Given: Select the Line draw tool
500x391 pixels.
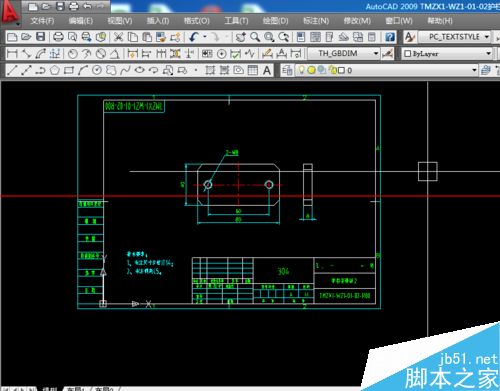Looking at the screenshot, I should click(12, 70).
